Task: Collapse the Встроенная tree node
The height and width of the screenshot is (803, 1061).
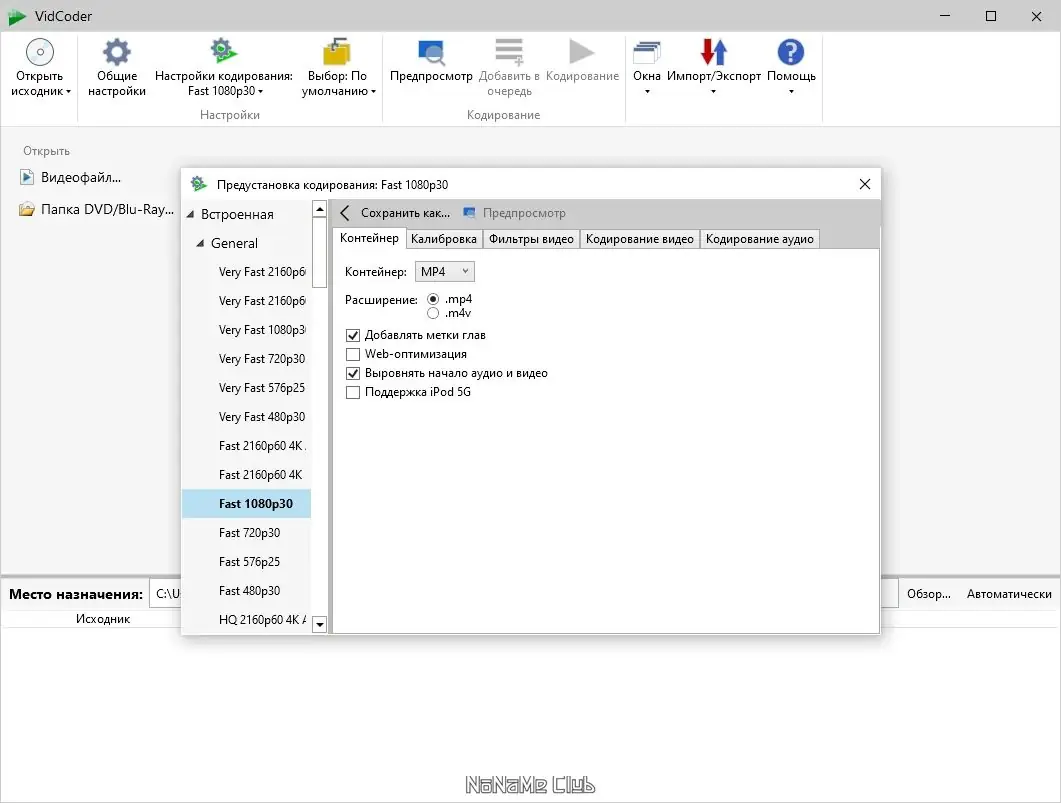Action: pyautogui.click(x=191, y=214)
